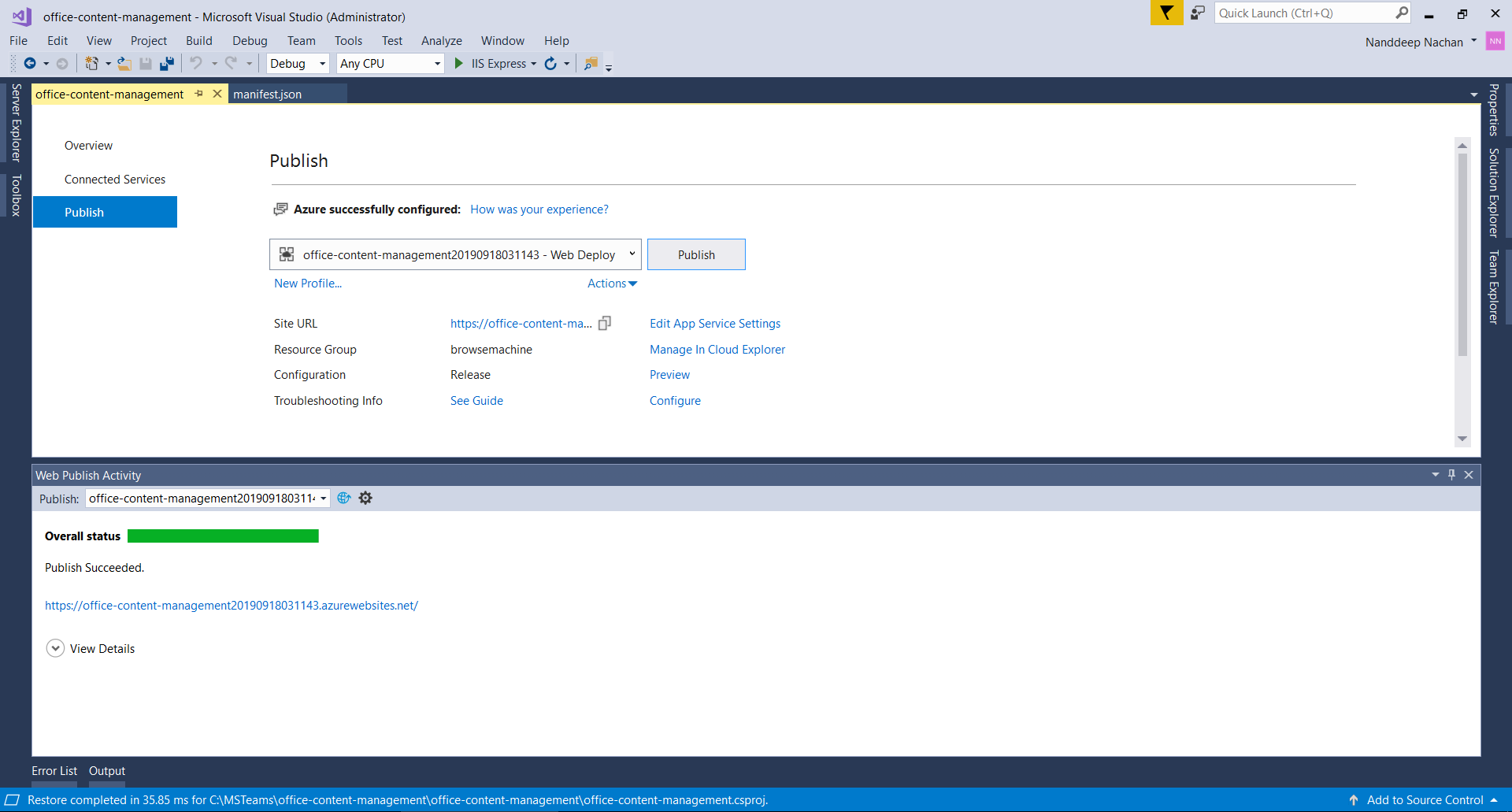Viewport: 1512px width, 812px height.
Task: Toggle auto-hide pin on Web Publish Activity
Action: (x=1451, y=475)
